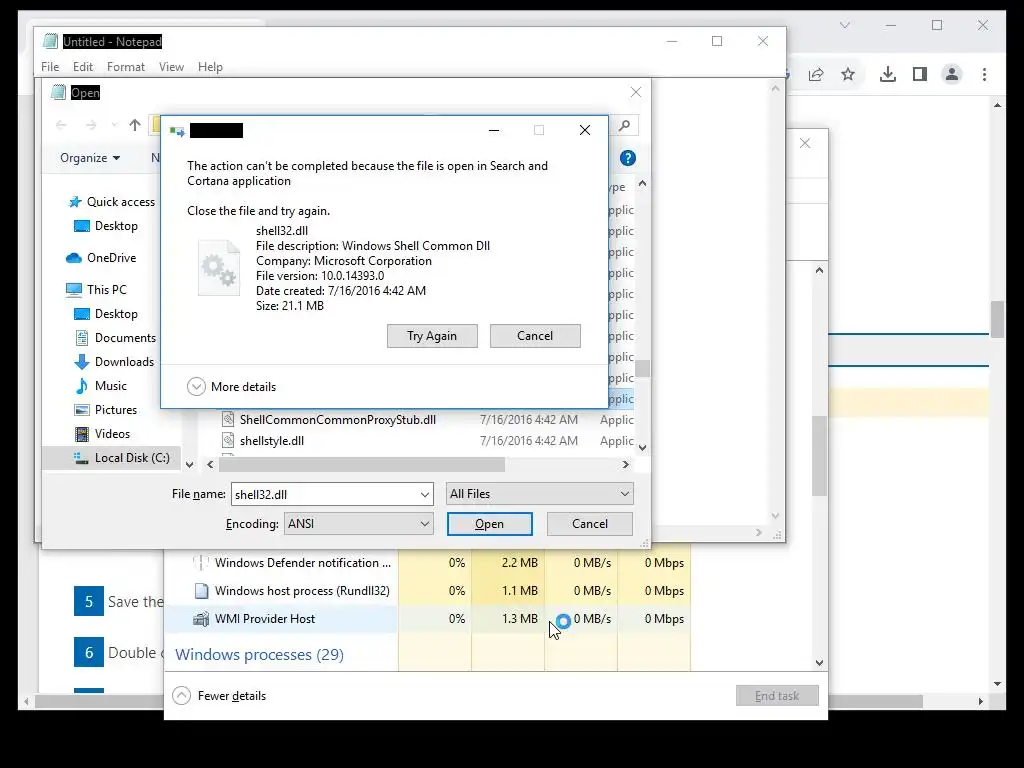Collapse Task Manager with Fewer details
The image size is (1024, 768).
(x=219, y=696)
